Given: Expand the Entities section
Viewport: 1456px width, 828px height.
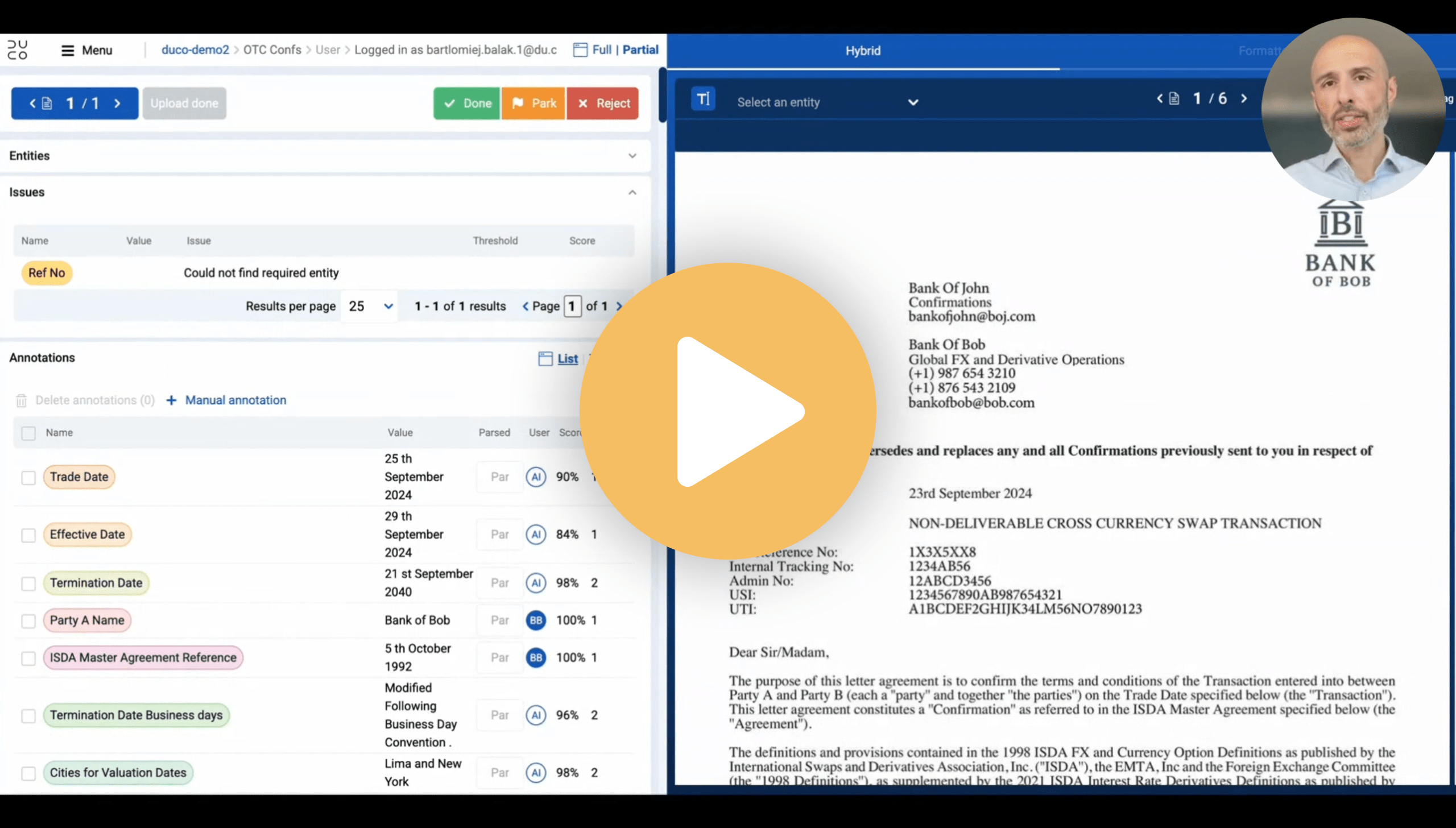Looking at the screenshot, I should click(632, 156).
